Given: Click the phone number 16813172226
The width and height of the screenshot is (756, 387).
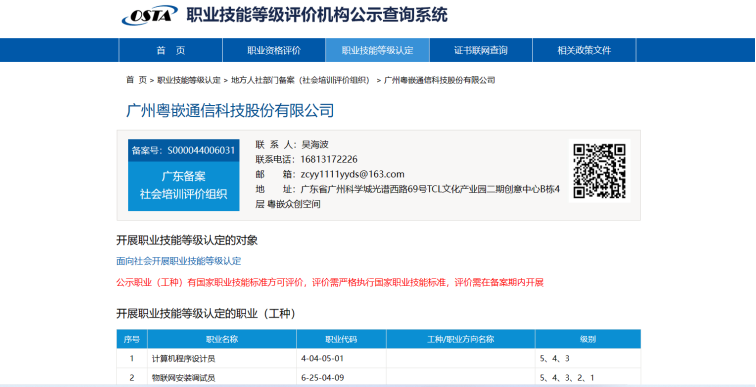Looking at the screenshot, I should 329,160.
